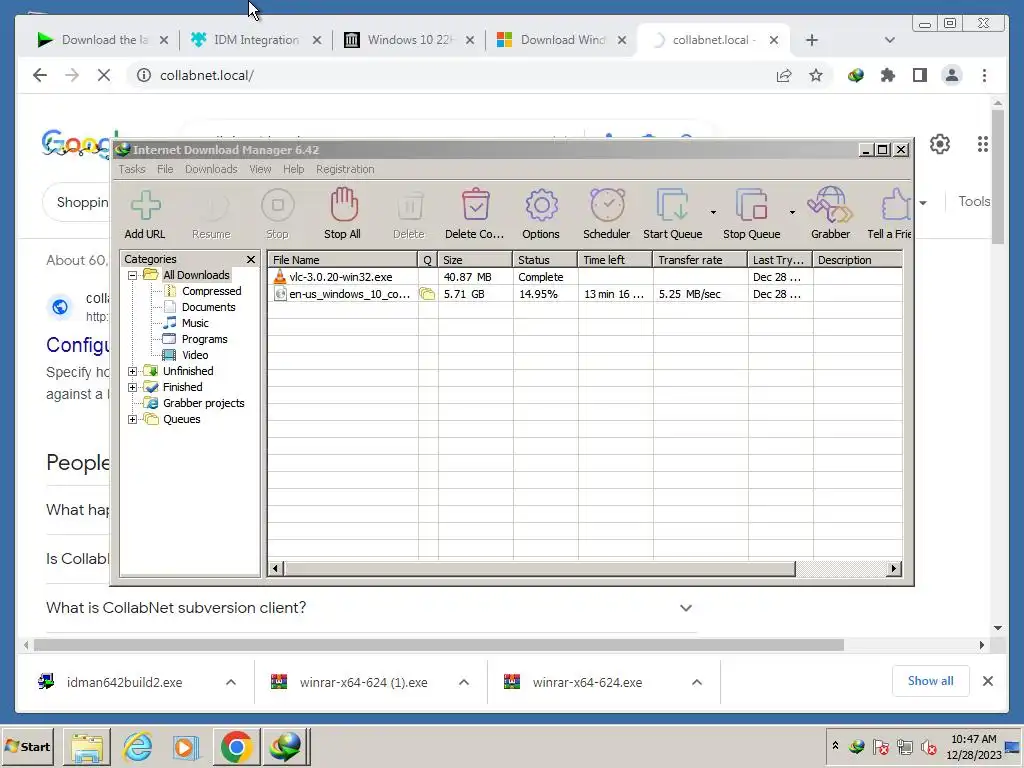
Task: Click the IDM extension icon in Chrome
Action: [856, 76]
